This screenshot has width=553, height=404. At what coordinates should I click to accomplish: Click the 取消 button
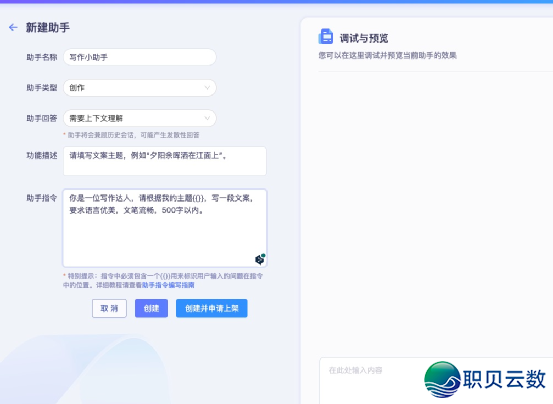click(109, 308)
